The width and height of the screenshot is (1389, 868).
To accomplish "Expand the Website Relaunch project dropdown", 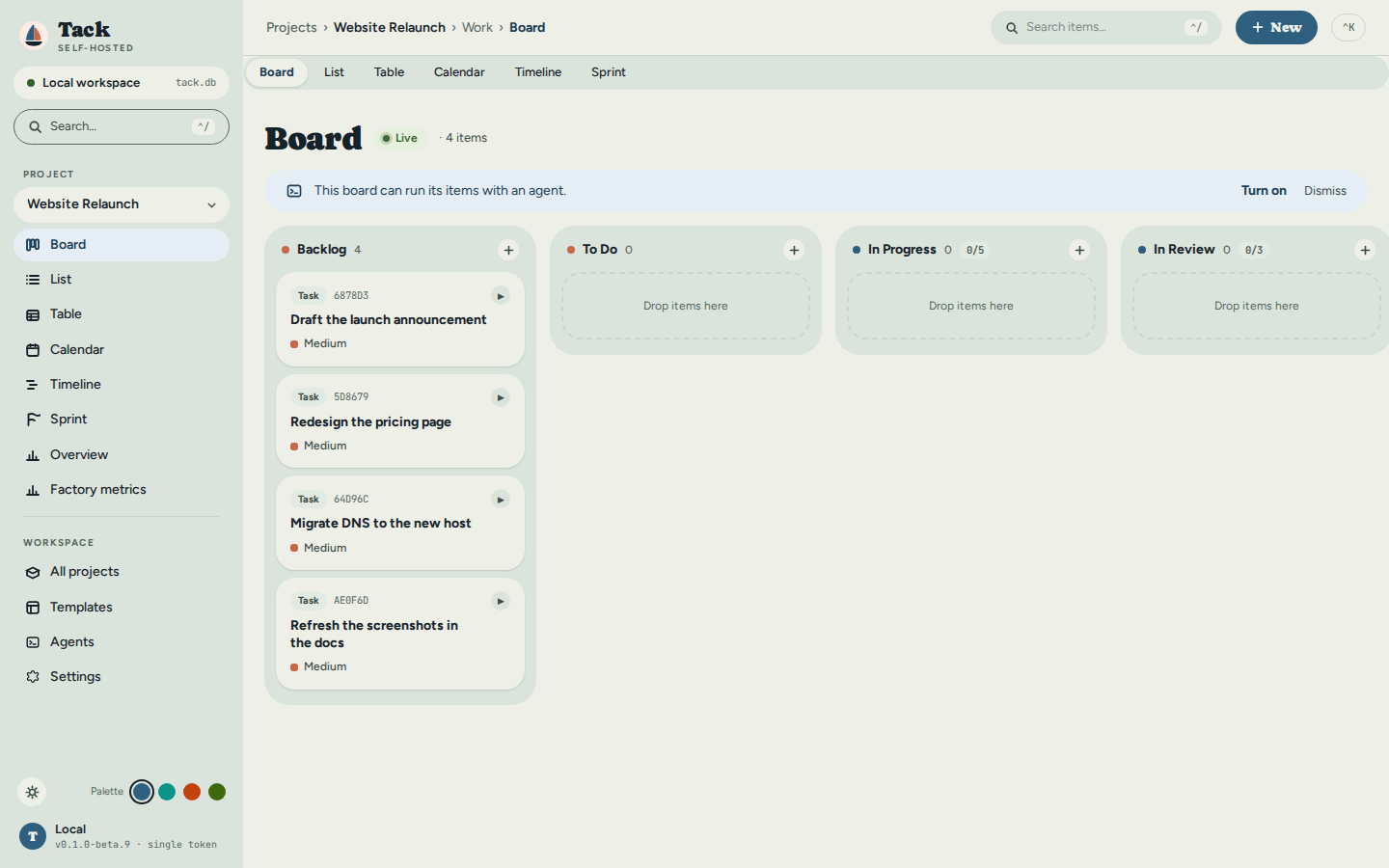I will [x=122, y=204].
